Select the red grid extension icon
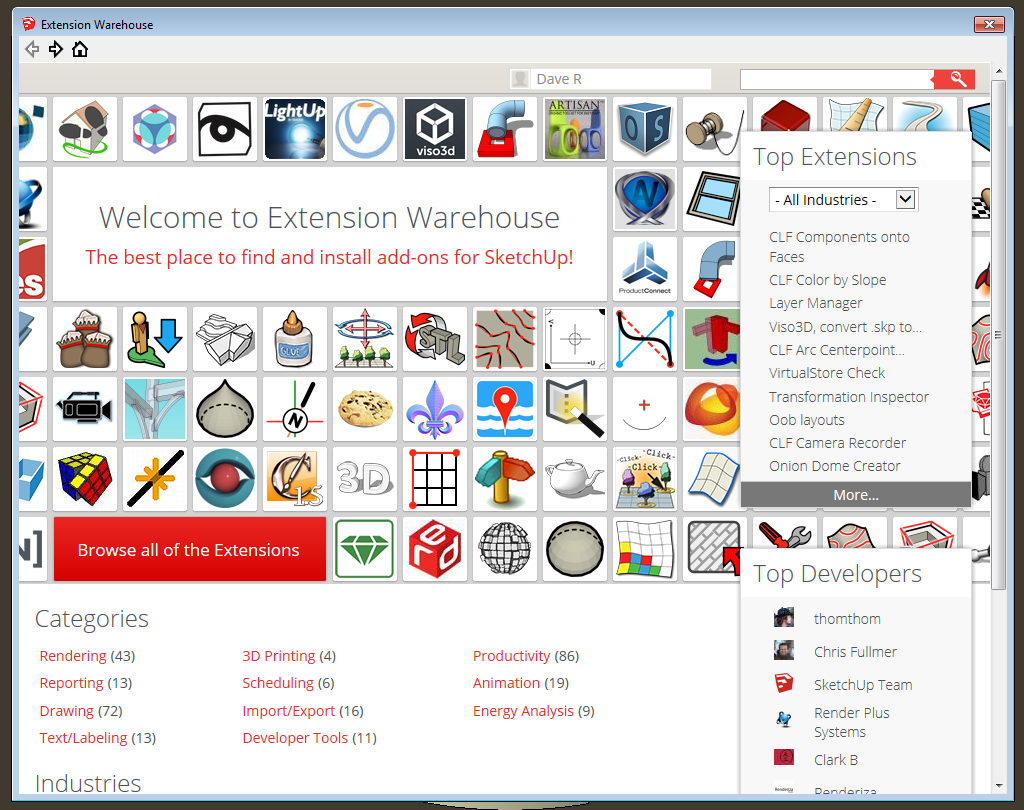1024x810 pixels. click(x=435, y=479)
